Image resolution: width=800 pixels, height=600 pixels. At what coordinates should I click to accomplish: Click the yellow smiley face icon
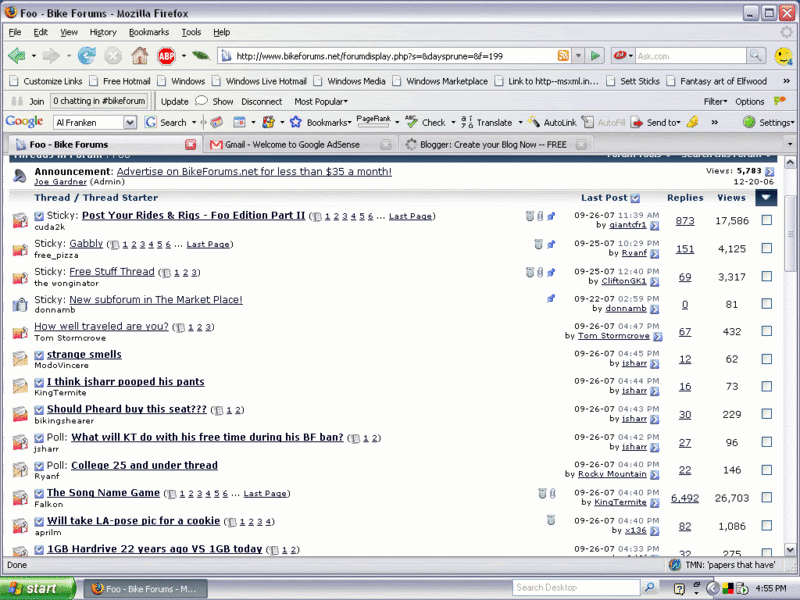783,56
